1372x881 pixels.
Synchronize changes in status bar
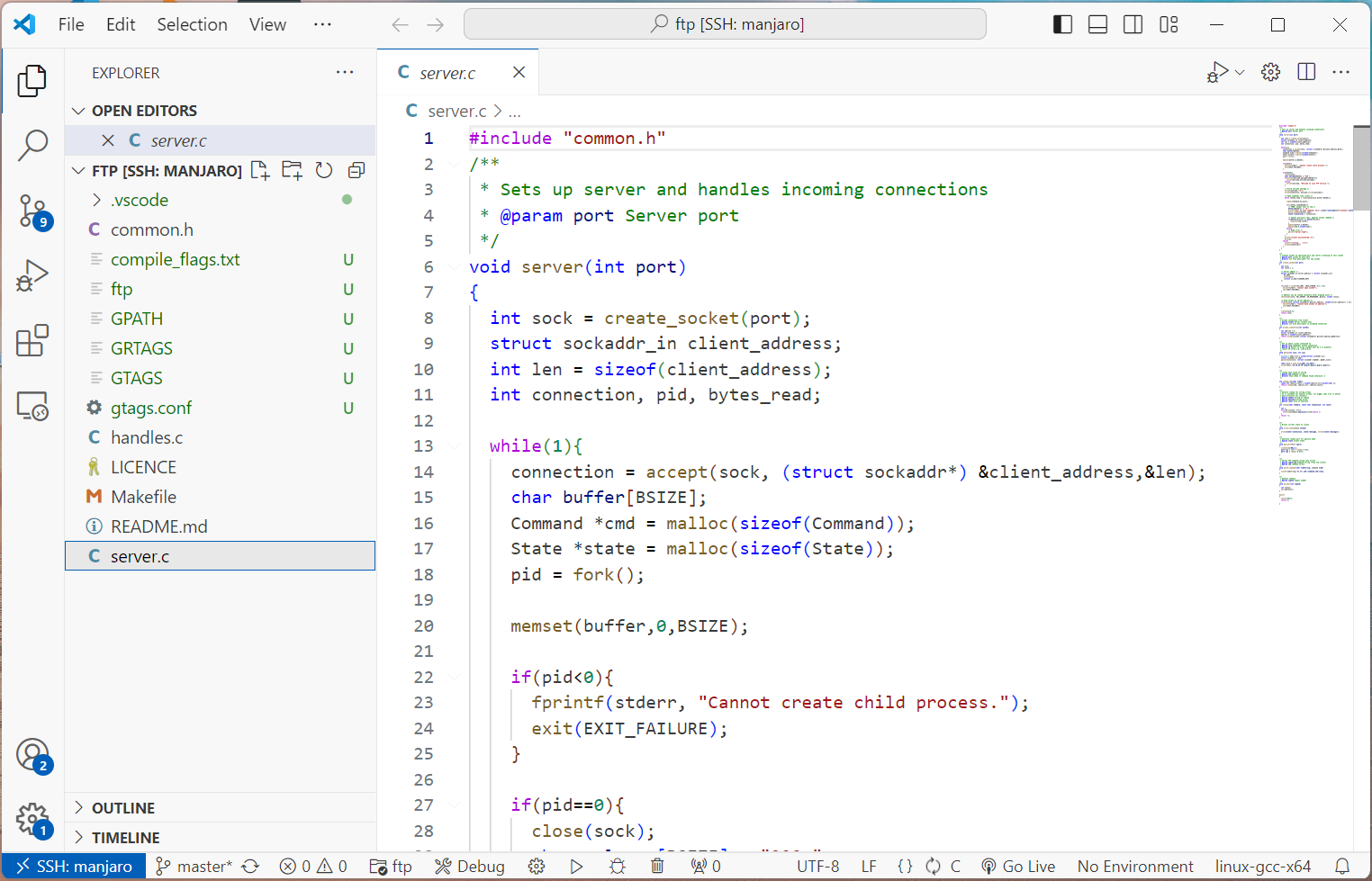click(x=250, y=866)
